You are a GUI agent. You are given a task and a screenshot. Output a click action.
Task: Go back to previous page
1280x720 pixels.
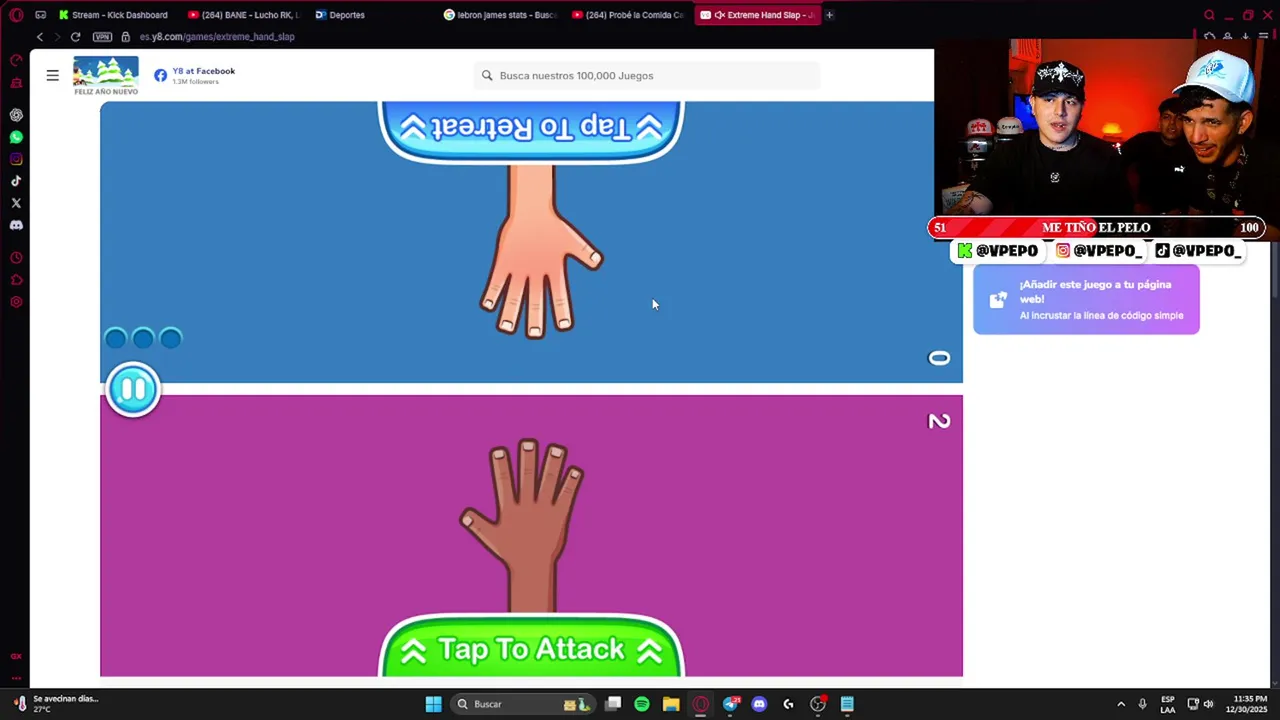(x=39, y=37)
